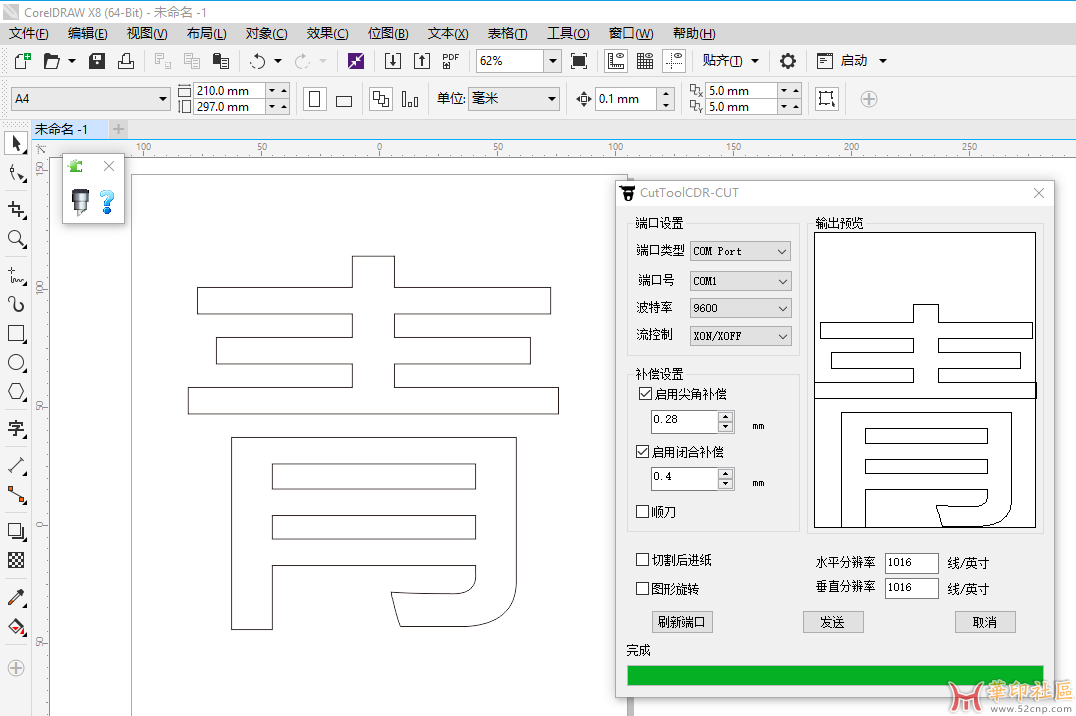Click the cutter plotter icon in floating toolbar
The image size is (1076, 716).
[x=80, y=202]
